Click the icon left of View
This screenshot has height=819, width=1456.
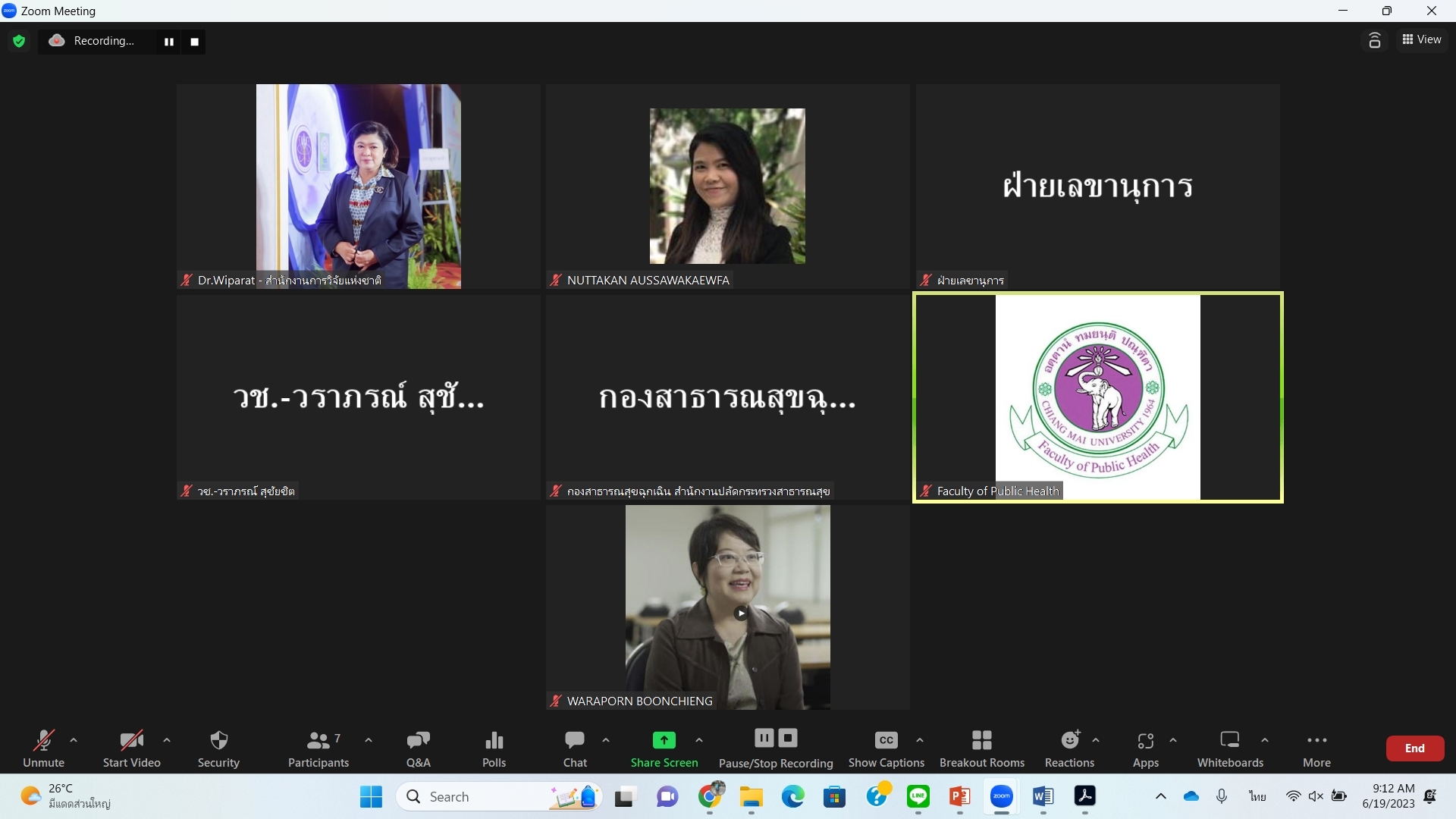click(x=1374, y=40)
